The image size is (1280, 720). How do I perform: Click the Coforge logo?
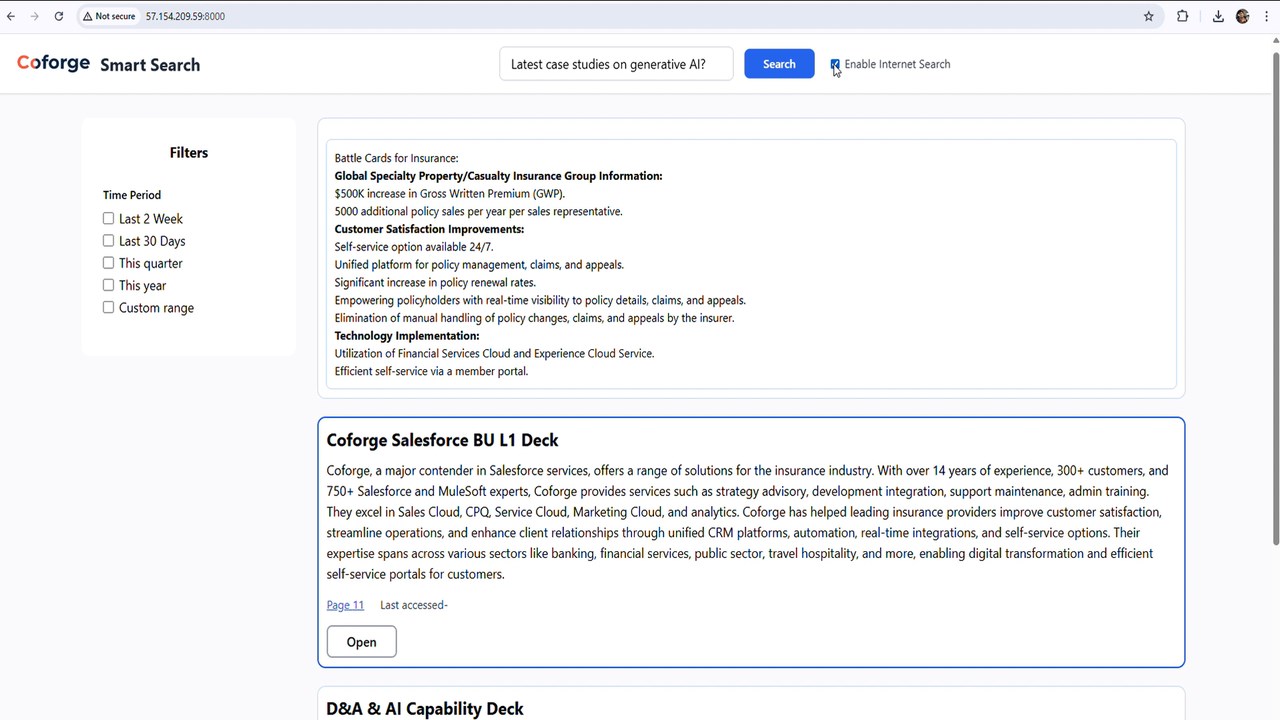point(54,63)
